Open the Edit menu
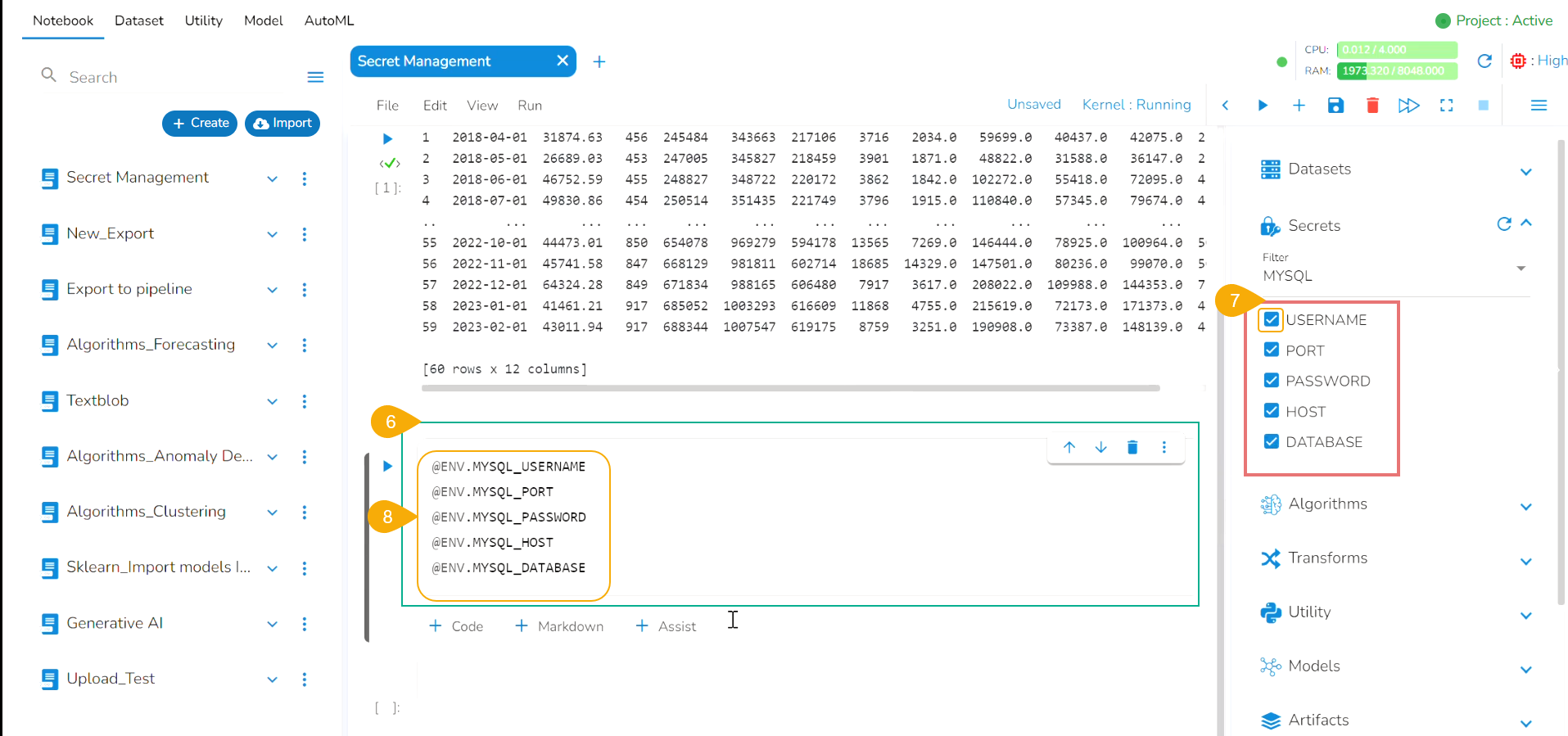This screenshot has width=1568, height=736. (x=435, y=106)
